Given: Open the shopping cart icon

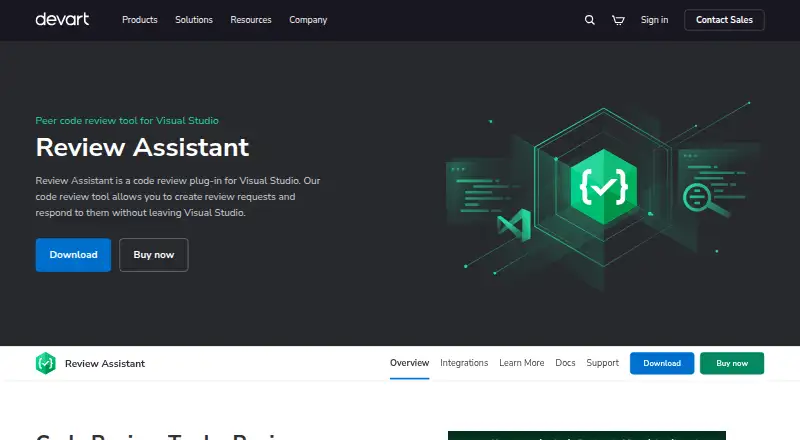Looking at the screenshot, I should coord(618,20).
